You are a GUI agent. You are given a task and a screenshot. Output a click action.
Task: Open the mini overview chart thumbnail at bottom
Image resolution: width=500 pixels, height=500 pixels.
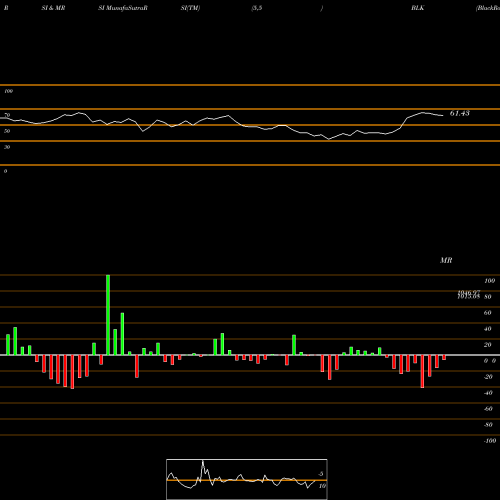coord(247,479)
